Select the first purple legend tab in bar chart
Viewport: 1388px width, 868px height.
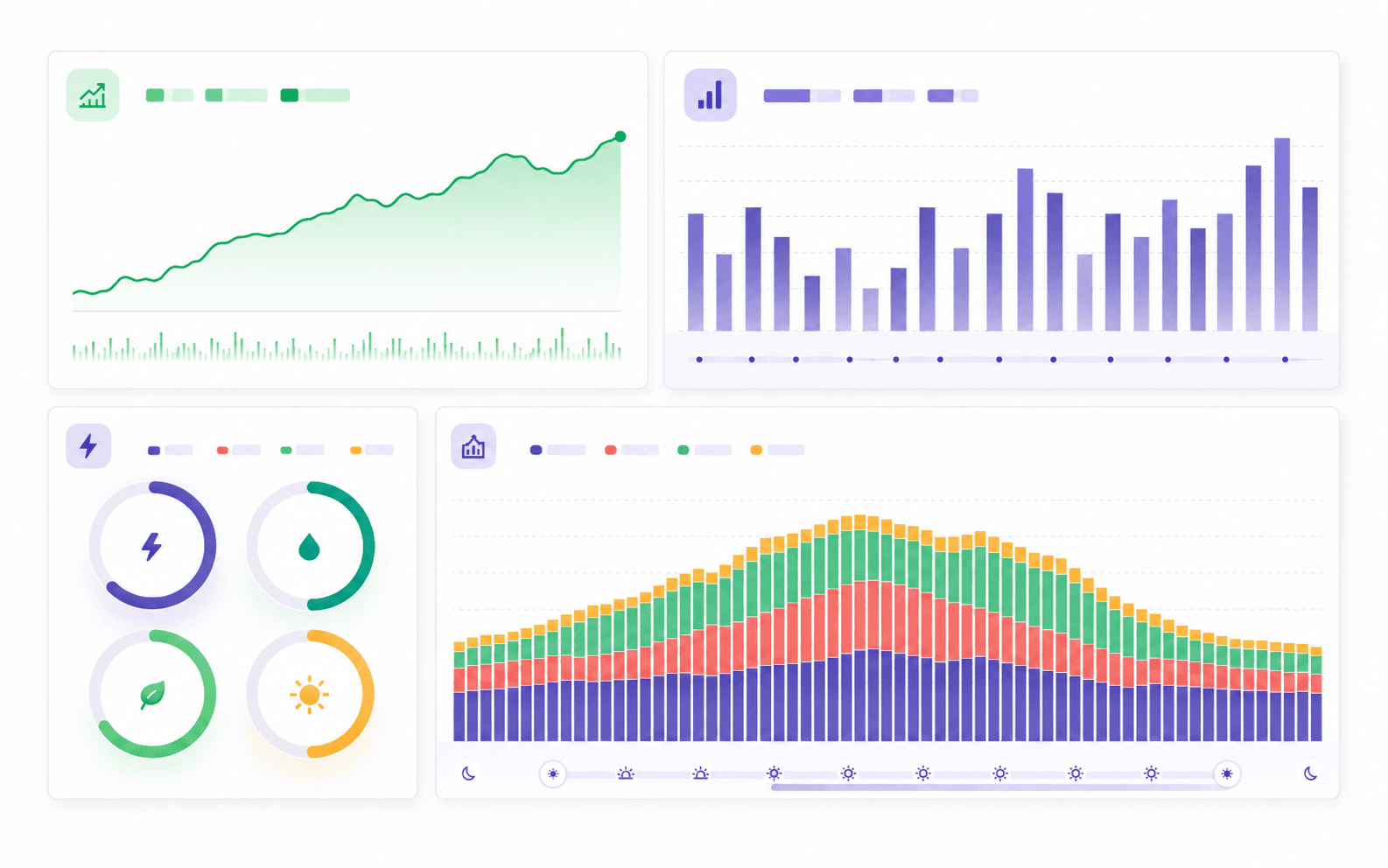click(802, 95)
